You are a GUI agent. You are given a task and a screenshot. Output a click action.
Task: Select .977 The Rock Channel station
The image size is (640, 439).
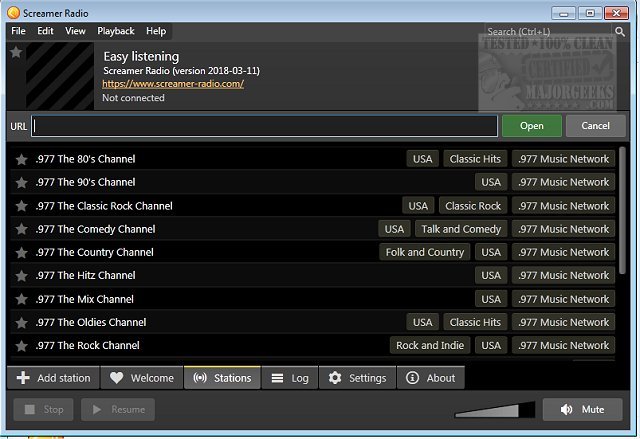pos(312,346)
